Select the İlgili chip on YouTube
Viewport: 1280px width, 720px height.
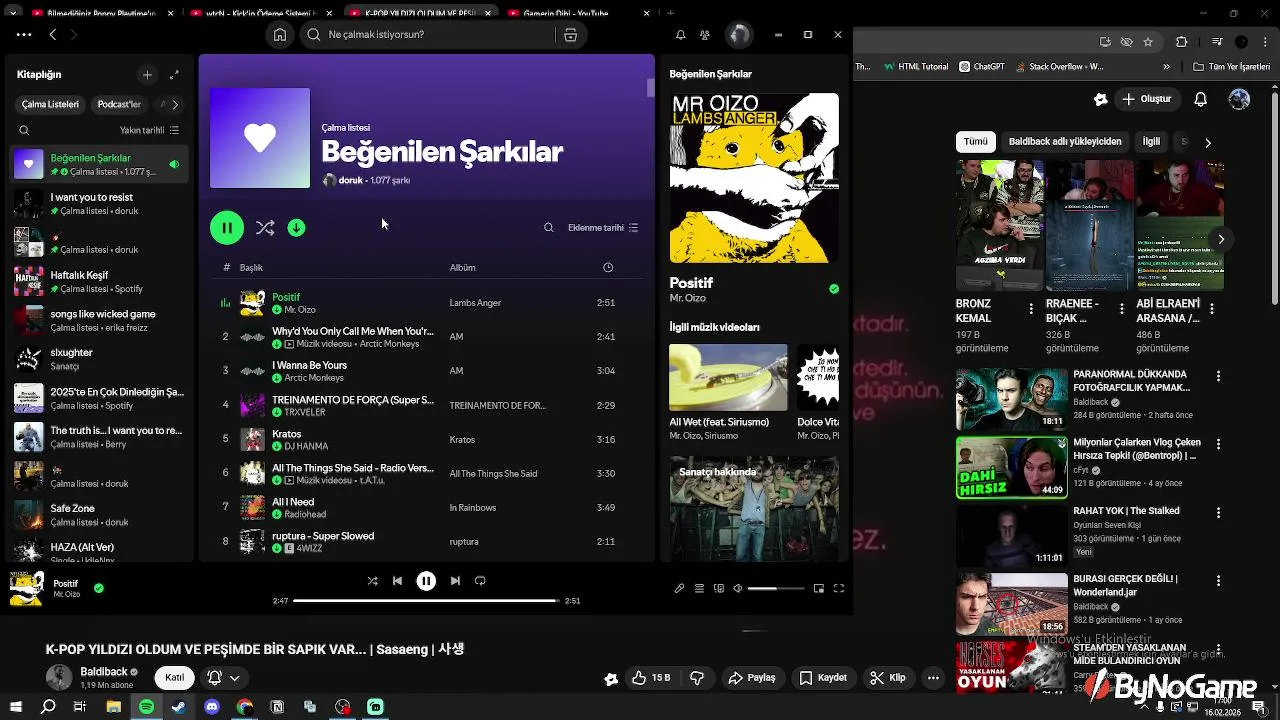tap(1151, 142)
